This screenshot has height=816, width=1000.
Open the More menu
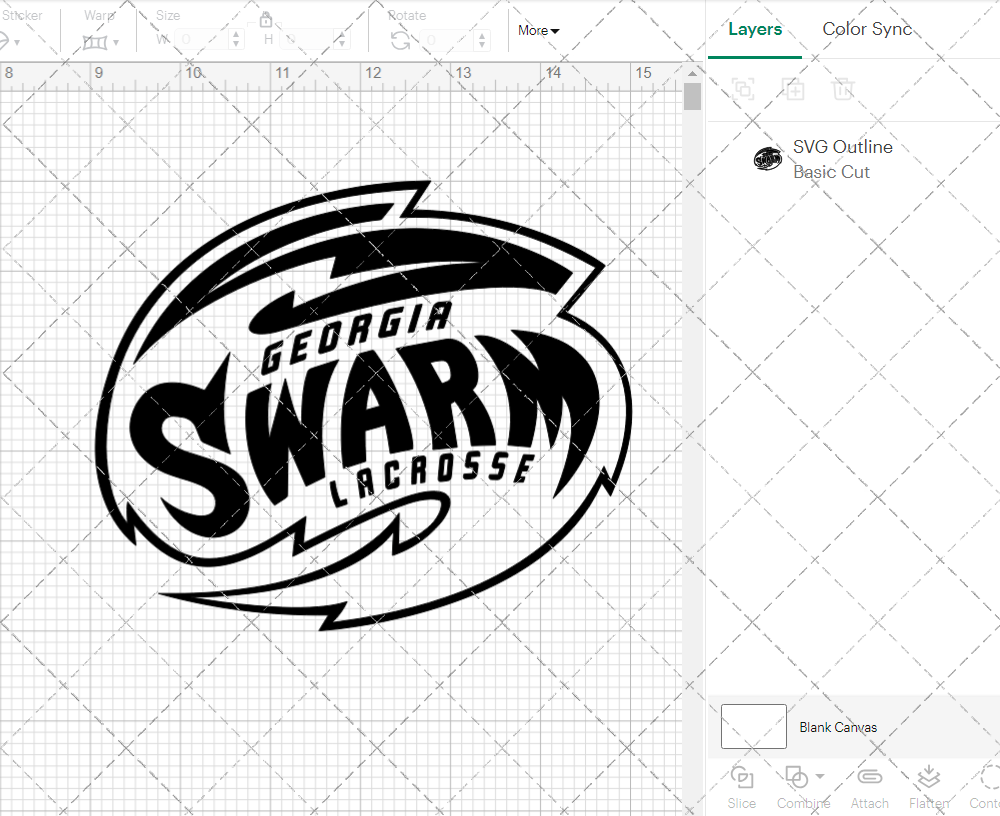click(538, 30)
